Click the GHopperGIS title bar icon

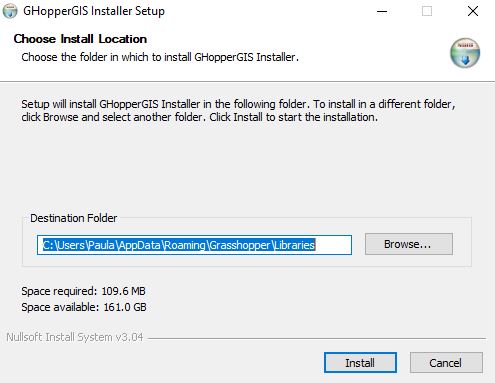(10, 11)
